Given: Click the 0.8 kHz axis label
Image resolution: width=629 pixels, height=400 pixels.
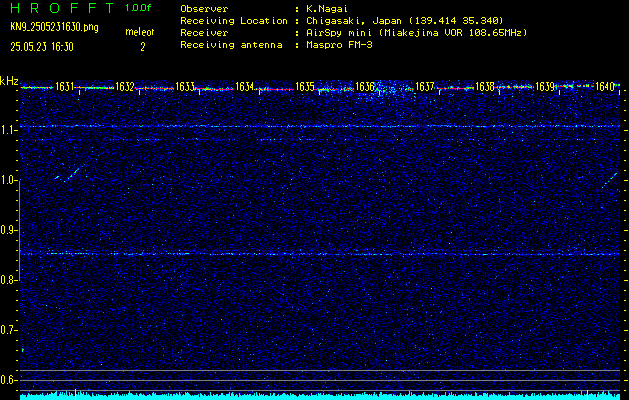Looking at the screenshot, I should point(9,280).
